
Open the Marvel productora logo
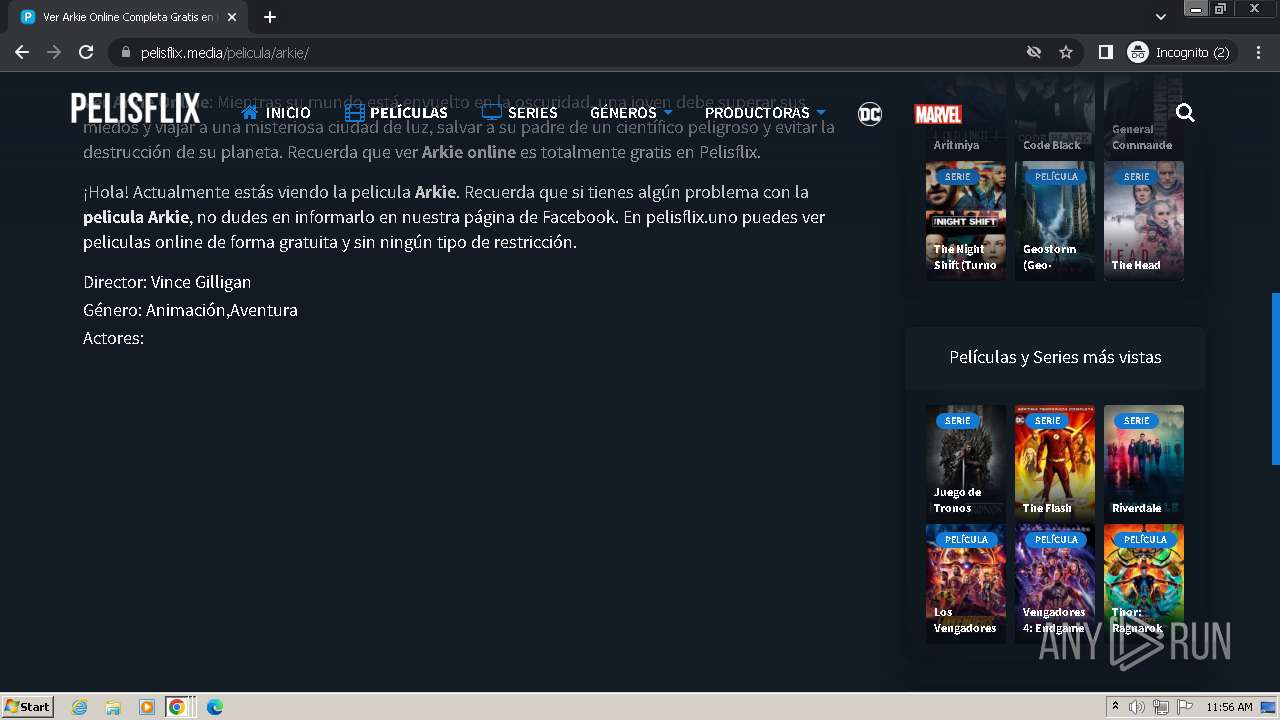pyautogui.click(x=938, y=113)
